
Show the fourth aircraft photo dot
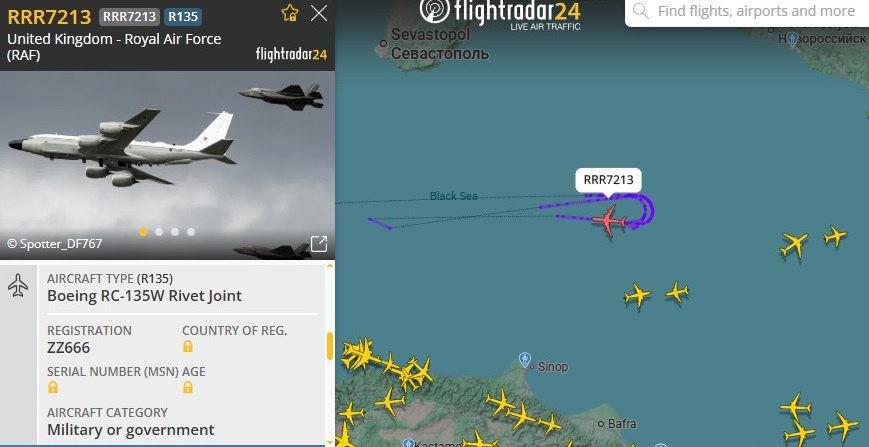click(x=191, y=232)
